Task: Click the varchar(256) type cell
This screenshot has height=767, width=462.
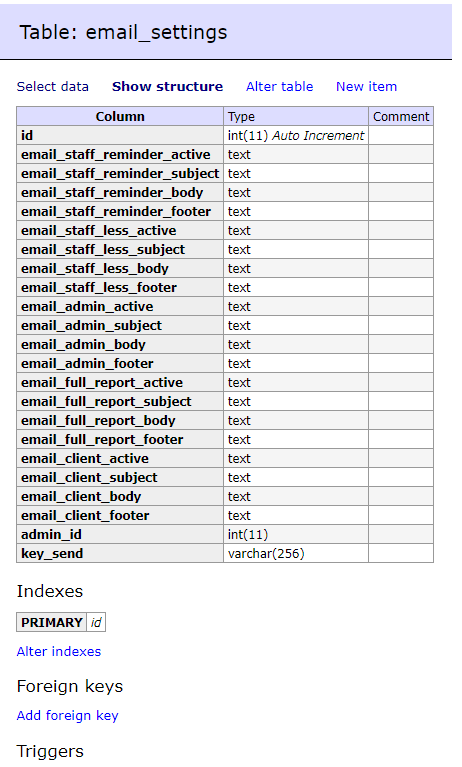Action: (x=296, y=554)
